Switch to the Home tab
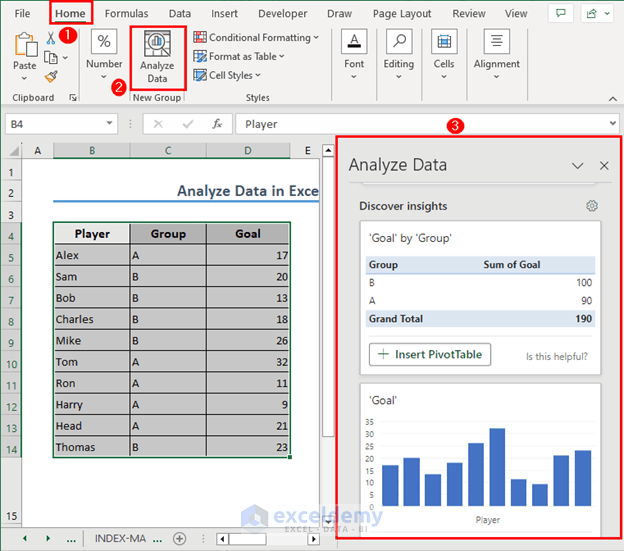Image resolution: width=624 pixels, height=551 pixels. point(70,14)
